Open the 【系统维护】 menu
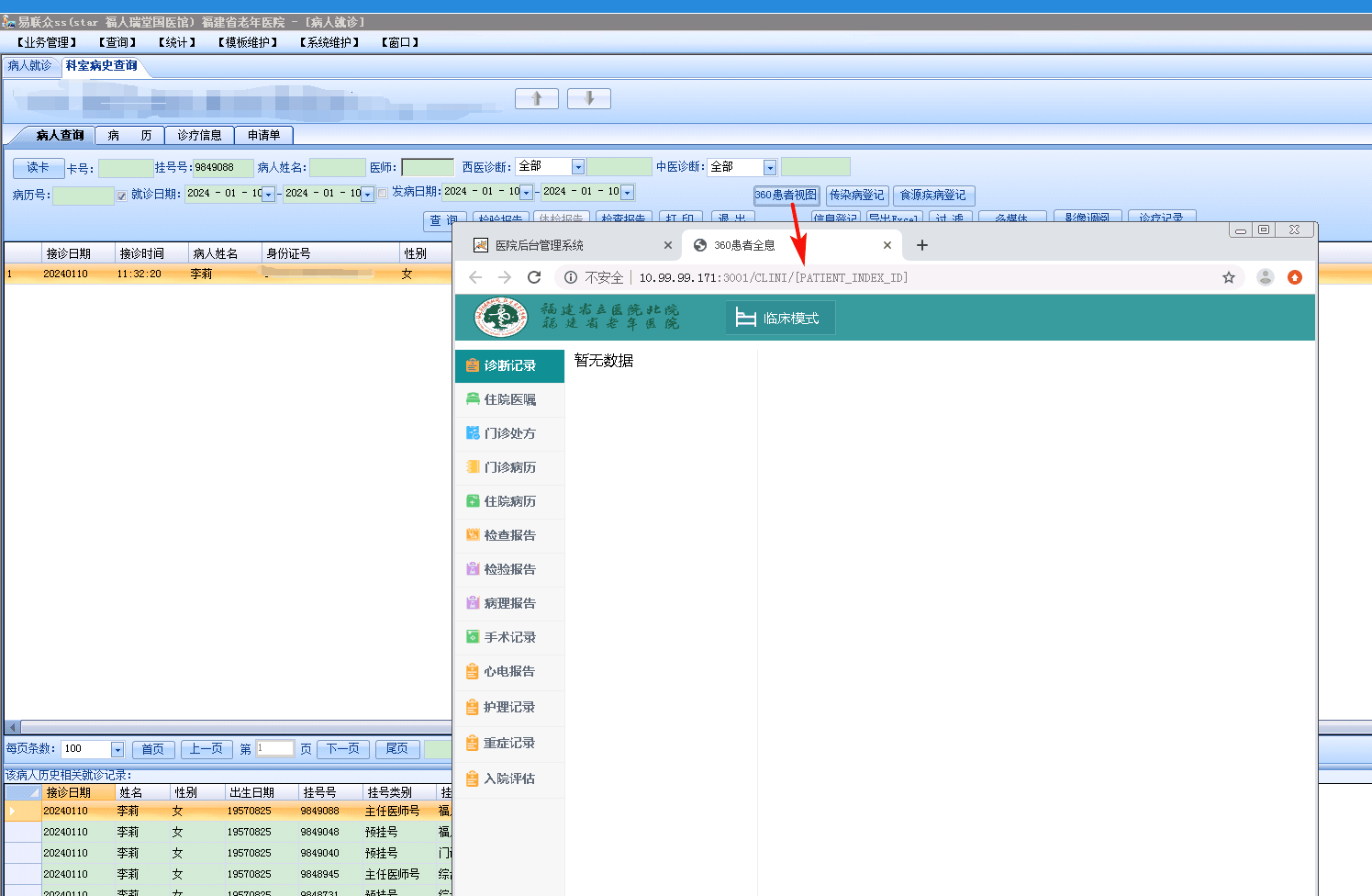 tap(329, 42)
